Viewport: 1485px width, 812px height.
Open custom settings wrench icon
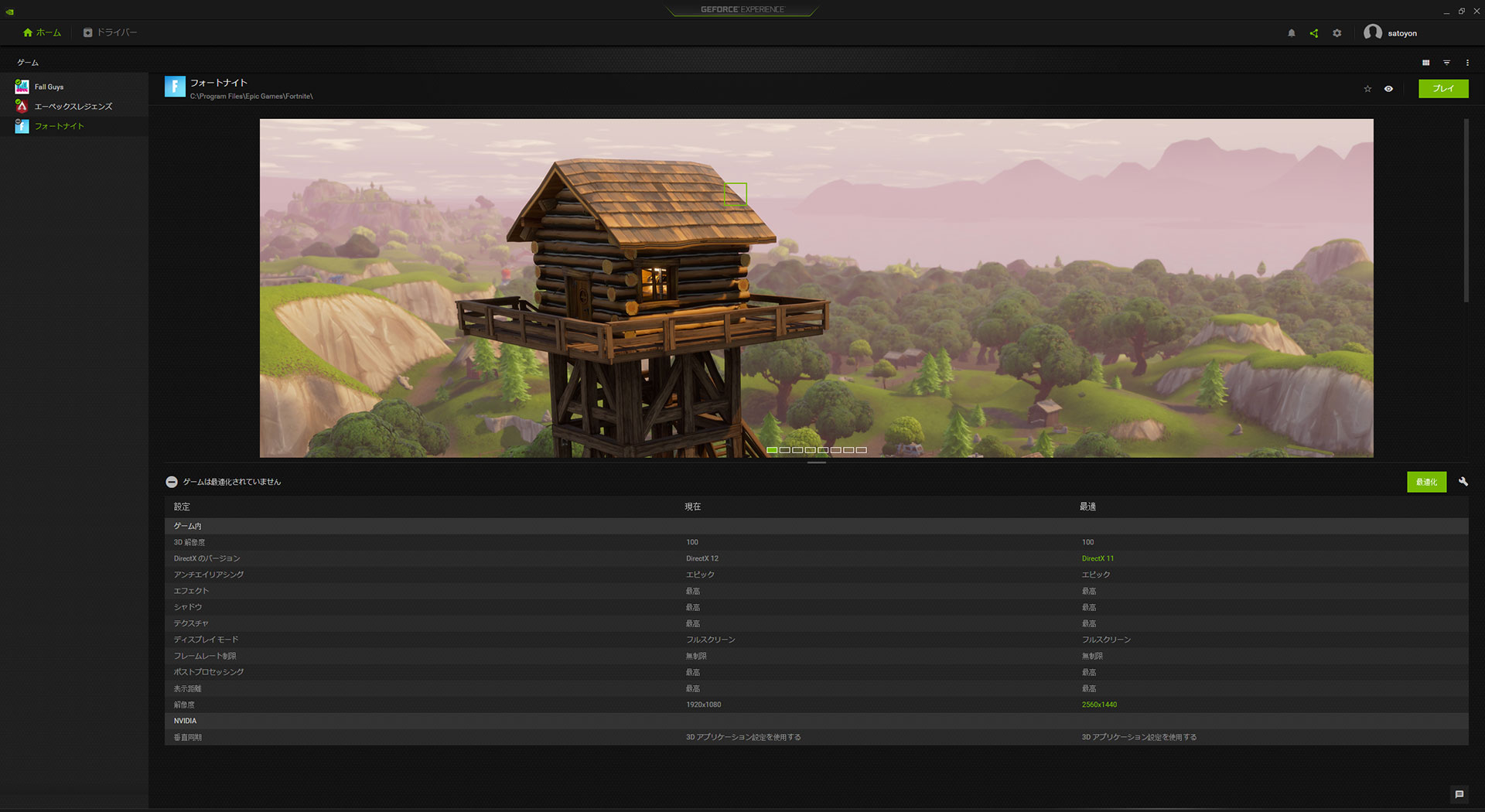pos(1463,482)
